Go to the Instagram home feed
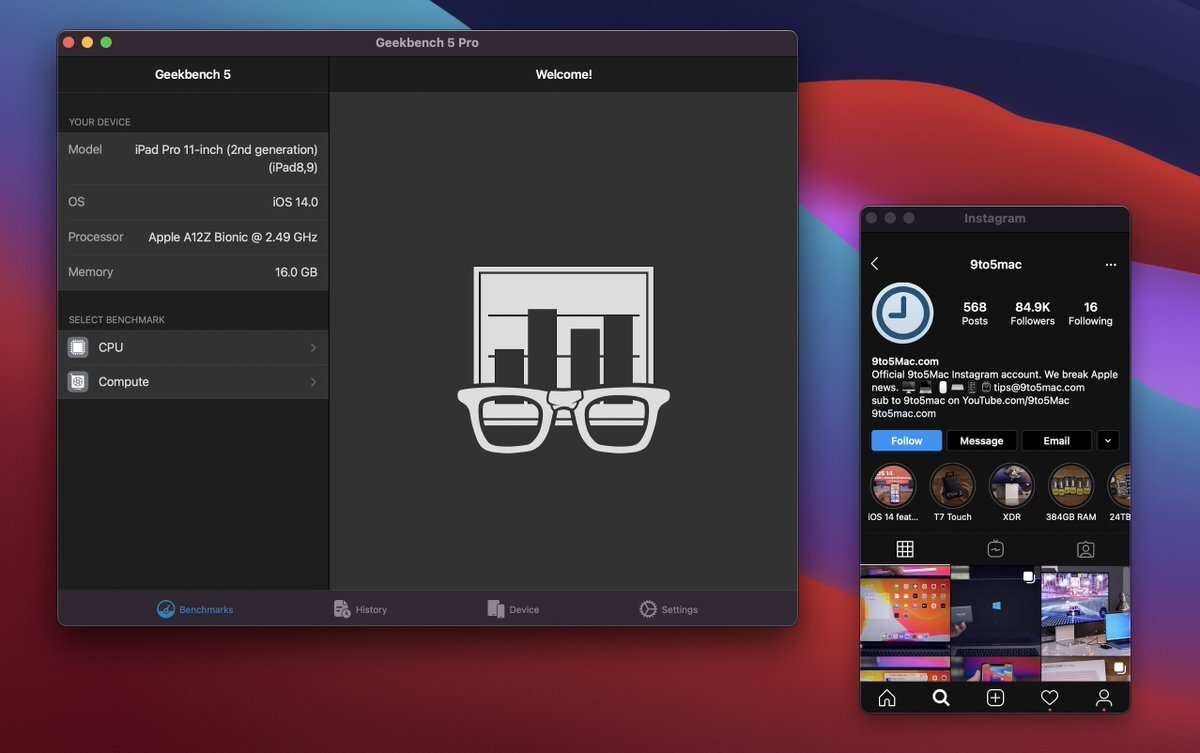 tap(887, 698)
